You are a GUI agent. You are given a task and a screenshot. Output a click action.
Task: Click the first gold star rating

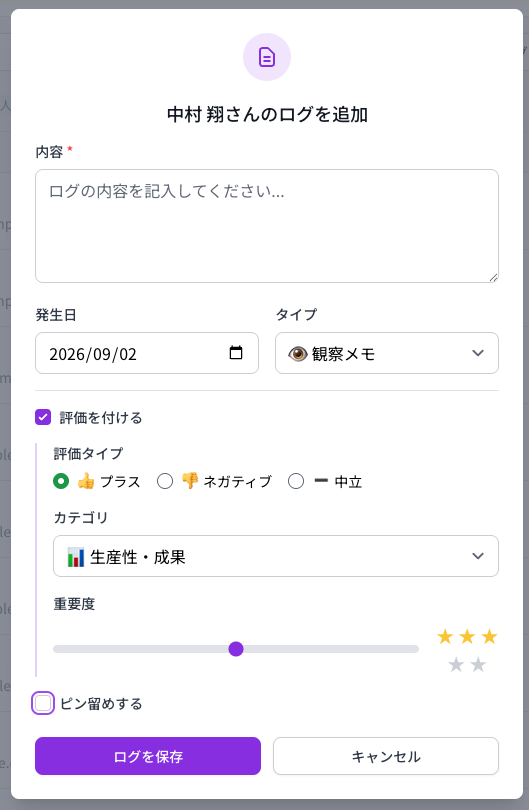tap(445, 636)
